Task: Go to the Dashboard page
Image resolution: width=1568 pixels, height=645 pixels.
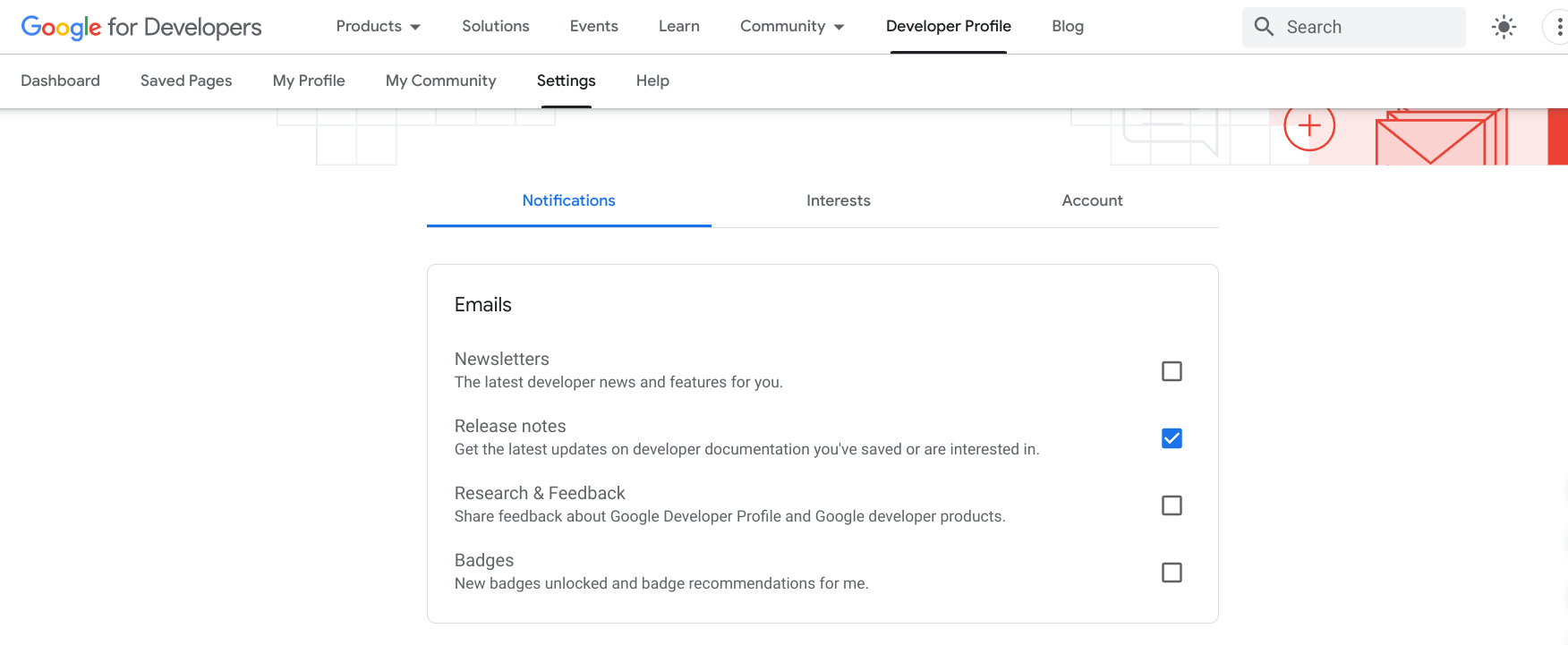Action: (x=60, y=81)
